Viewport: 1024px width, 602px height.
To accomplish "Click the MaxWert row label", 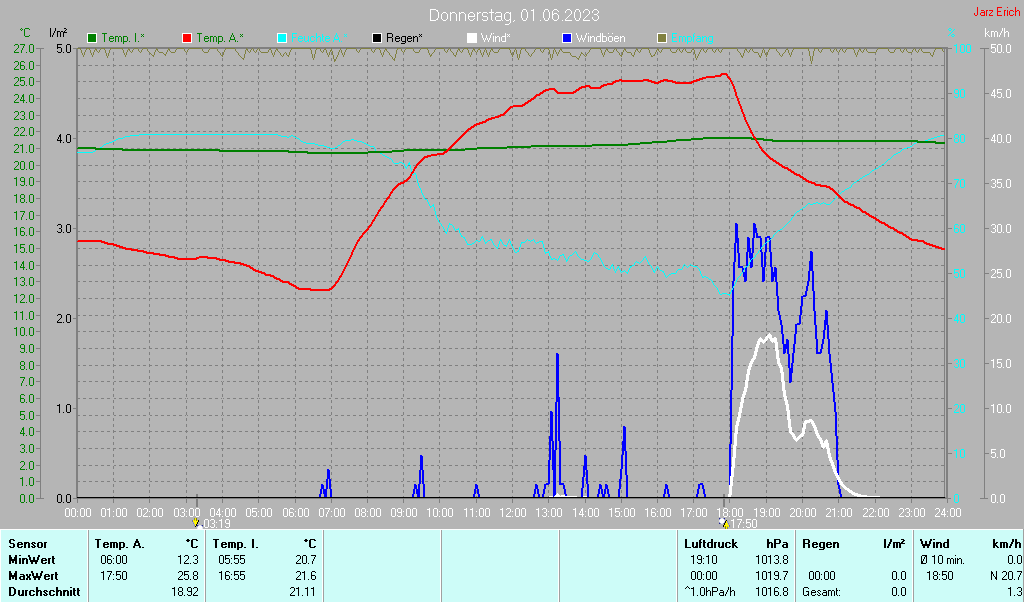I will pos(32,576).
